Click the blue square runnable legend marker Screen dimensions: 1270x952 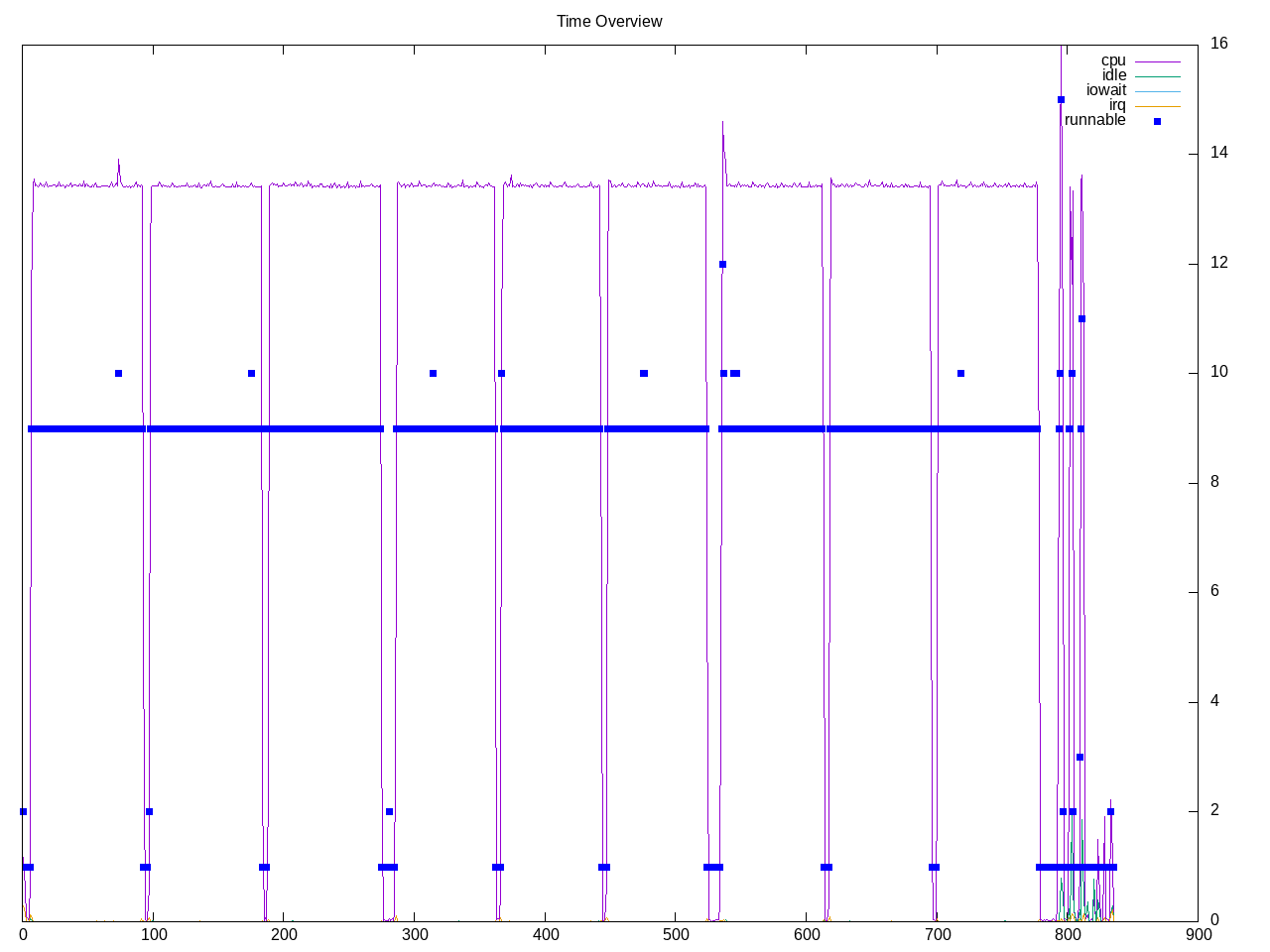[1157, 121]
